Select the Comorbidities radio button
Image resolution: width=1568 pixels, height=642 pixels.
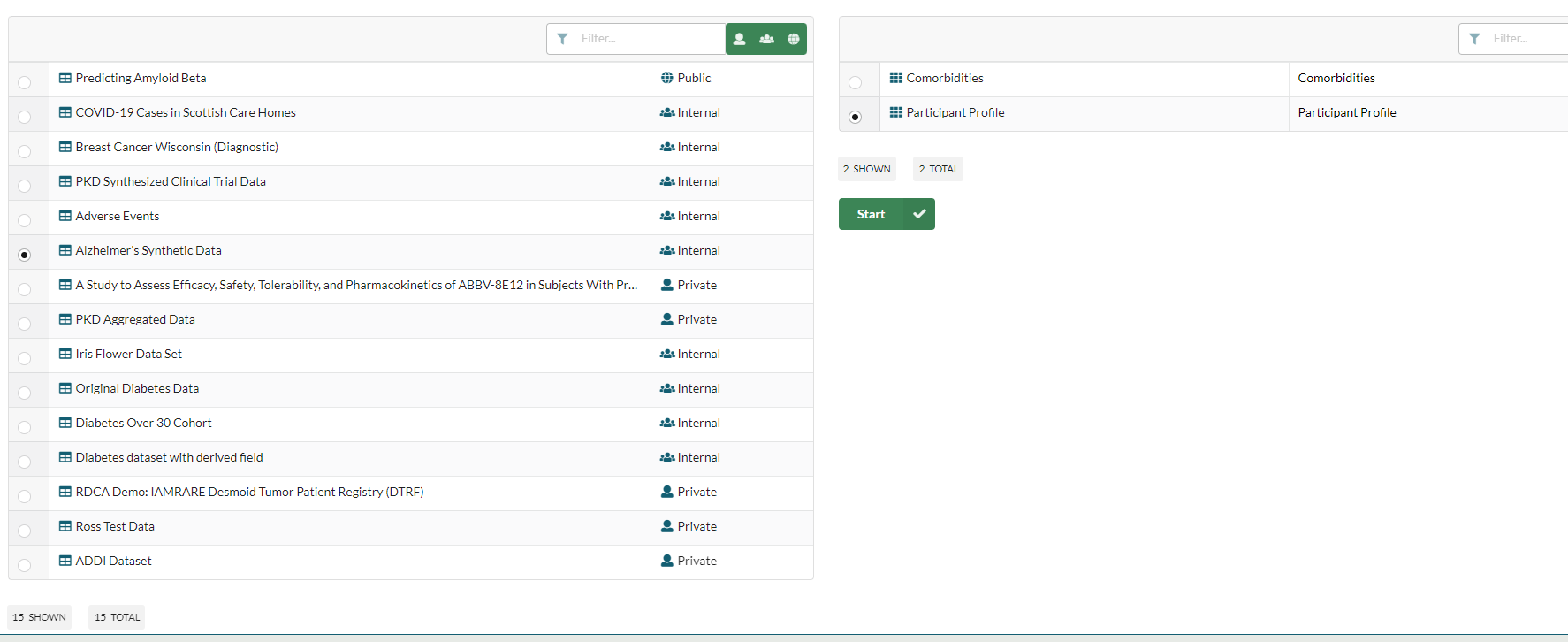855,82
